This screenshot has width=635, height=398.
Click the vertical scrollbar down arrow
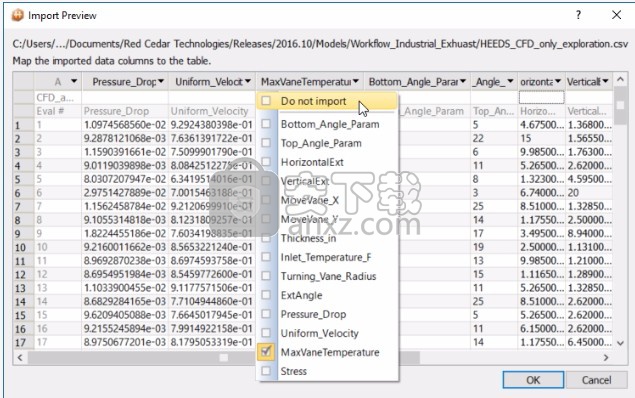[620, 343]
